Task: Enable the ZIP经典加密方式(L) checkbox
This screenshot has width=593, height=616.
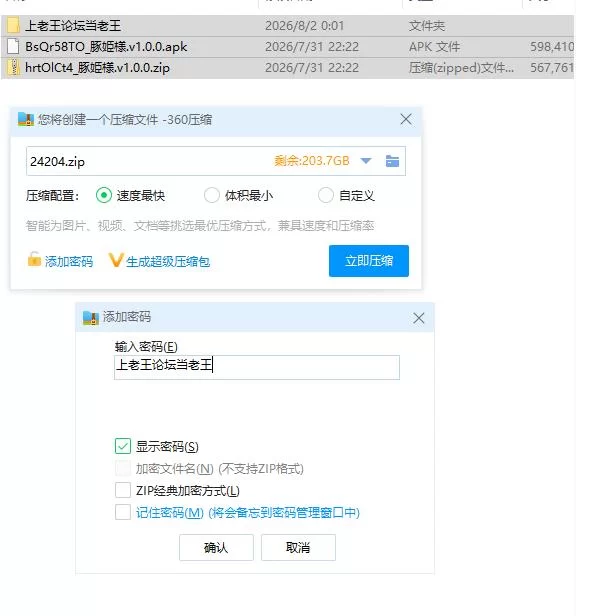Action: 123,490
